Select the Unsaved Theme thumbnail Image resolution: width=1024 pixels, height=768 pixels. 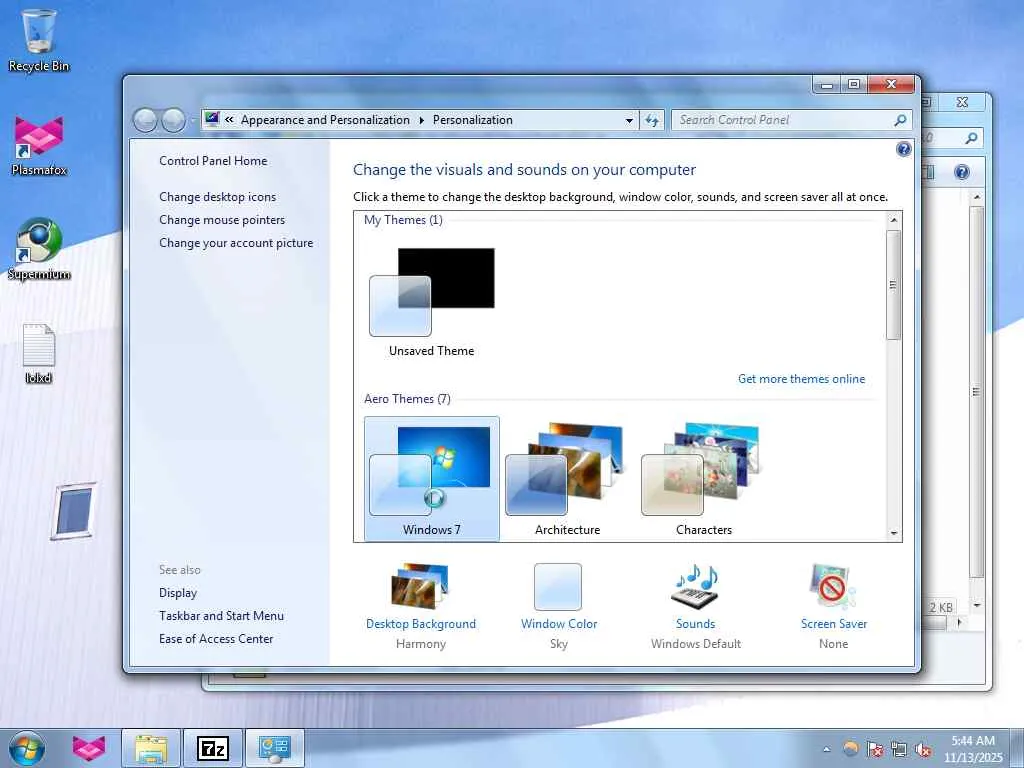tap(432, 301)
